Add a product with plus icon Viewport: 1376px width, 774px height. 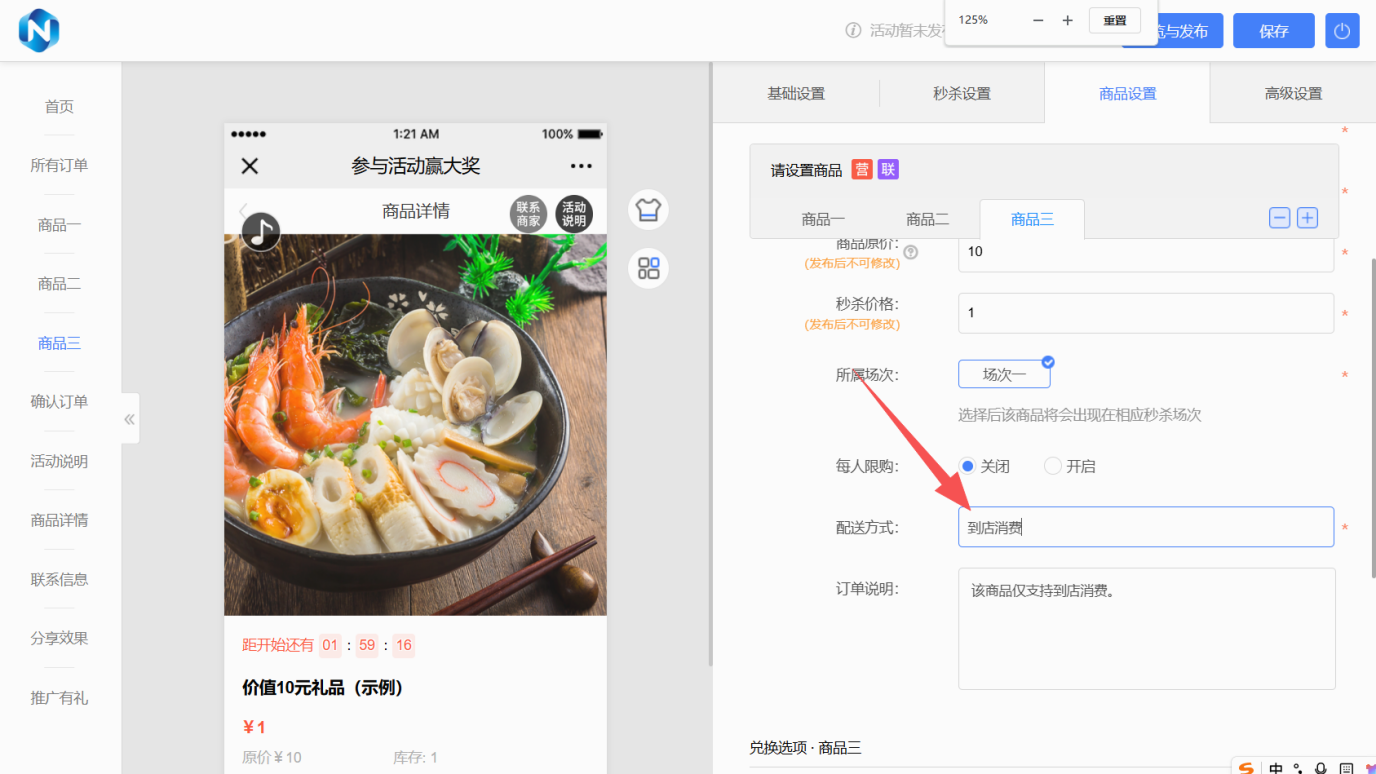click(x=1307, y=218)
